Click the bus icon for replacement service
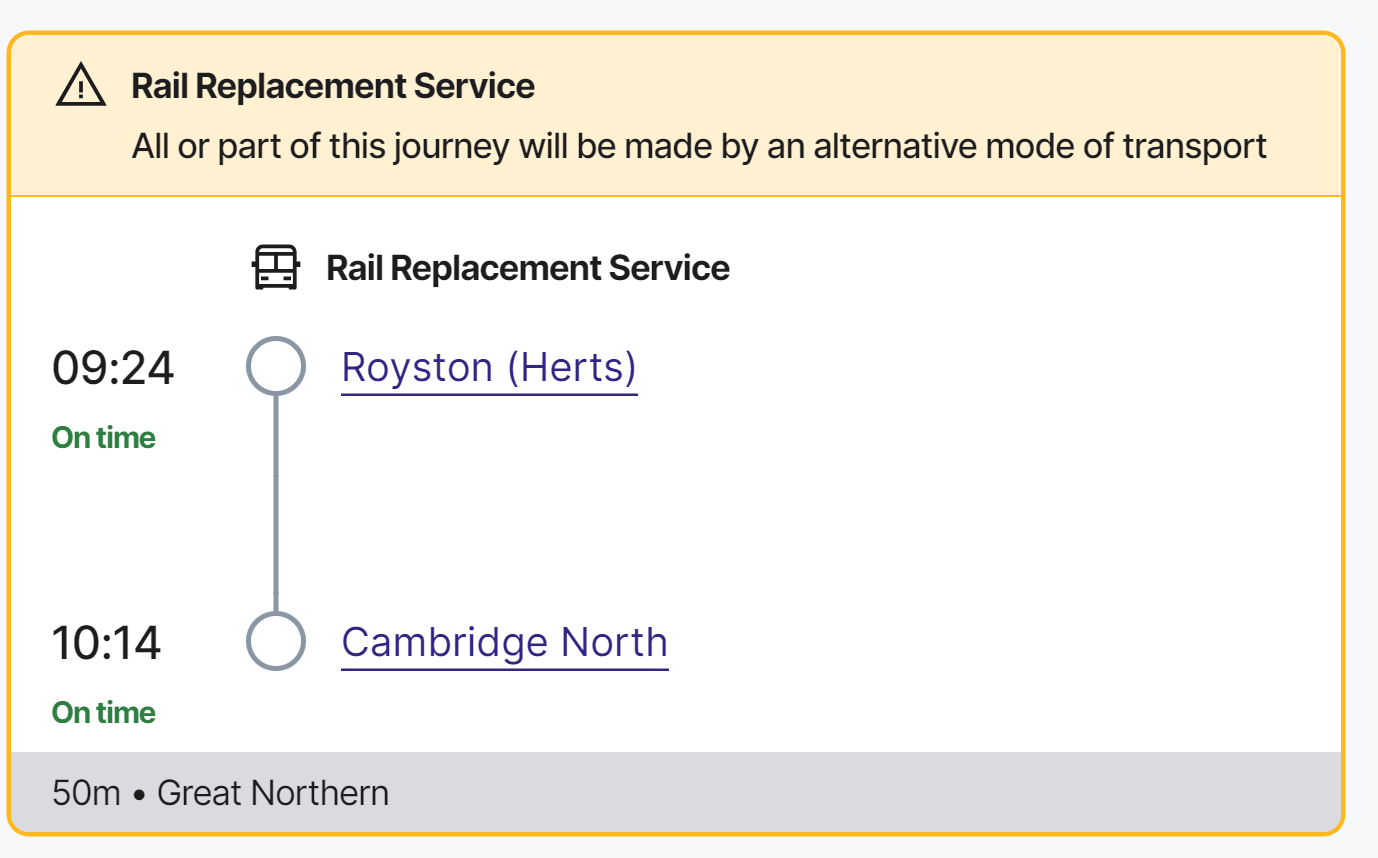This screenshot has width=1378, height=858. coord(275,268)
